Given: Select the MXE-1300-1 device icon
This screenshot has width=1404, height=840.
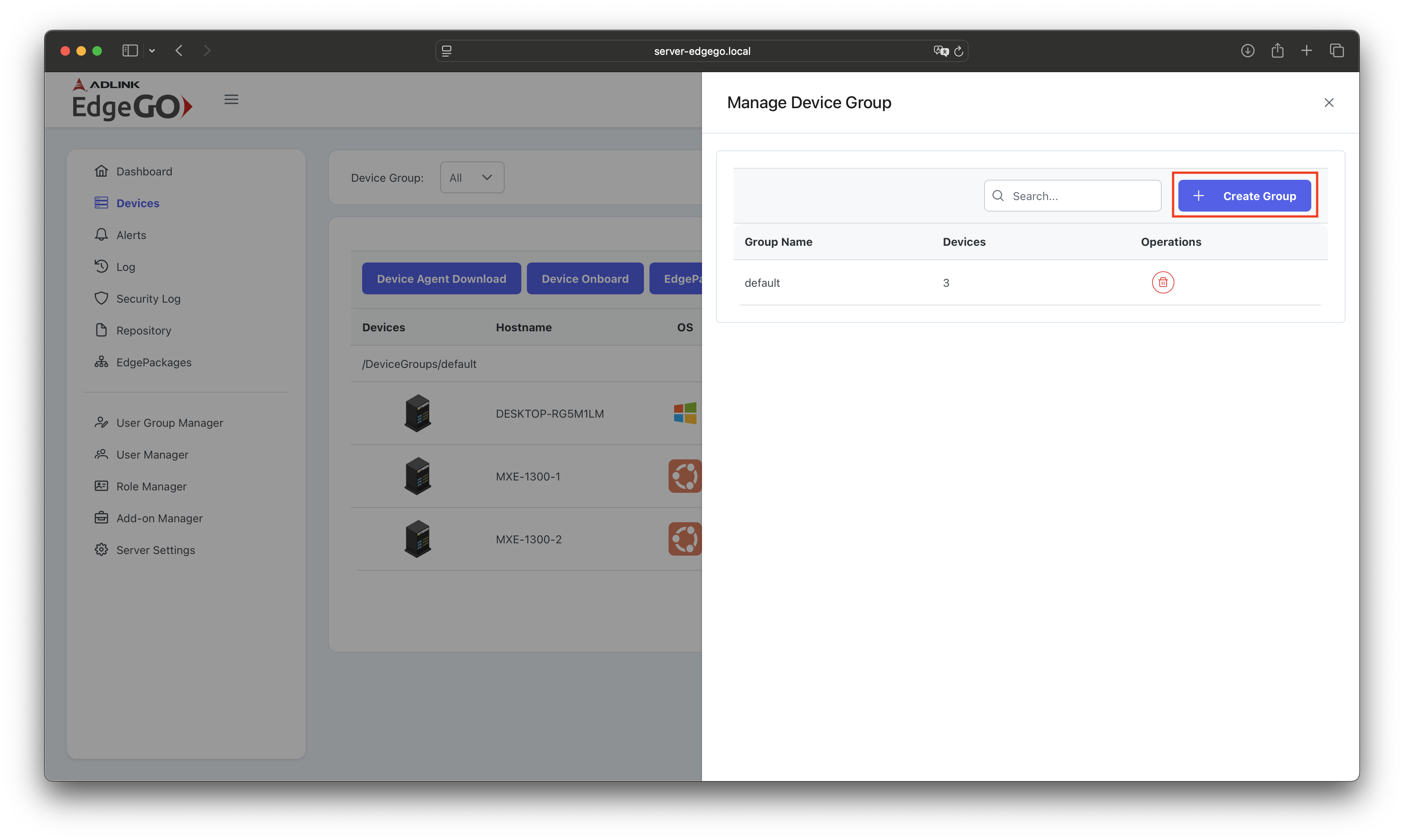Looking at the screenshot, I should (417, 476).
